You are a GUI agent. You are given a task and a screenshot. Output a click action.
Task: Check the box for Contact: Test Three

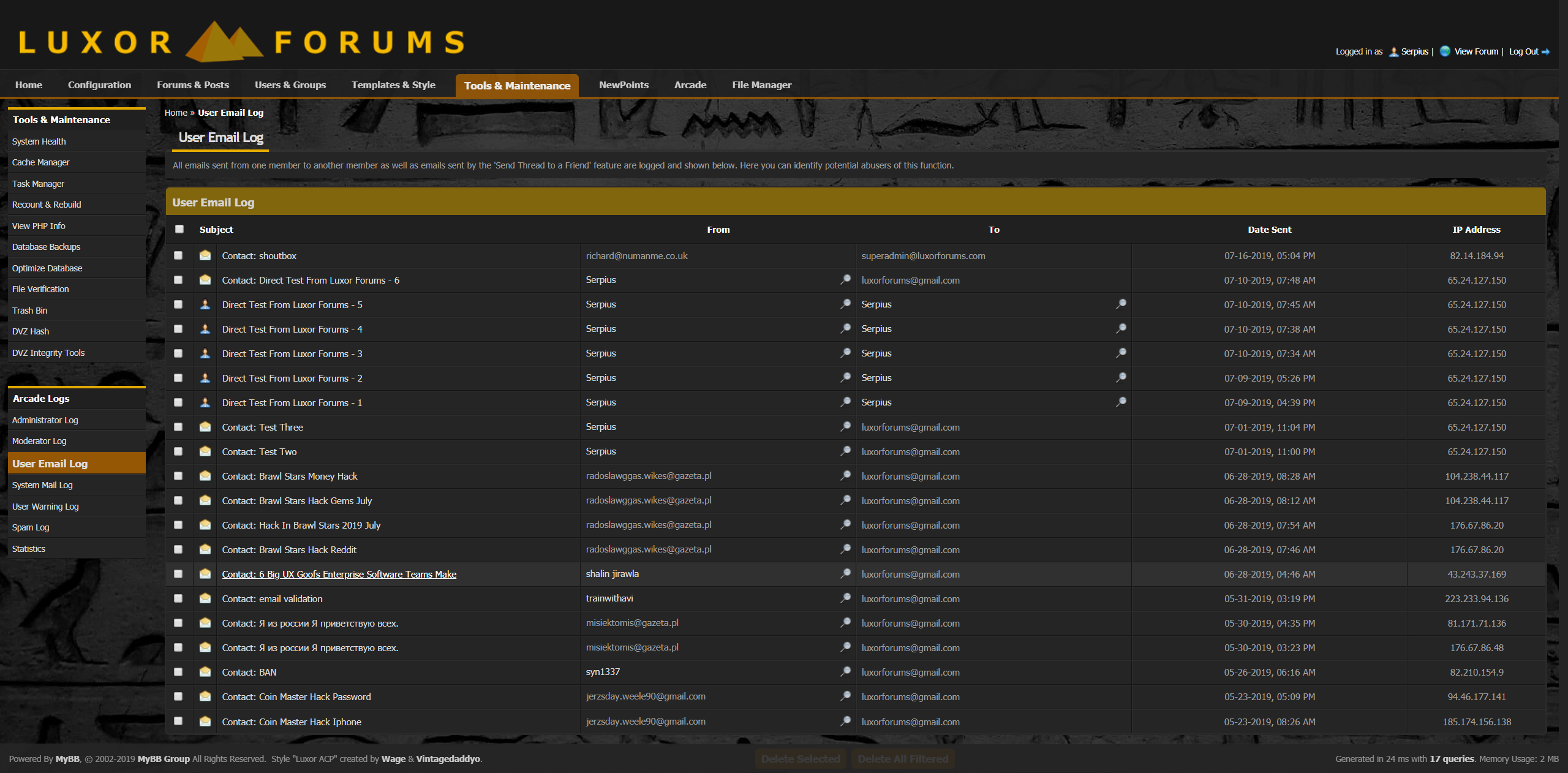(178, 427)
